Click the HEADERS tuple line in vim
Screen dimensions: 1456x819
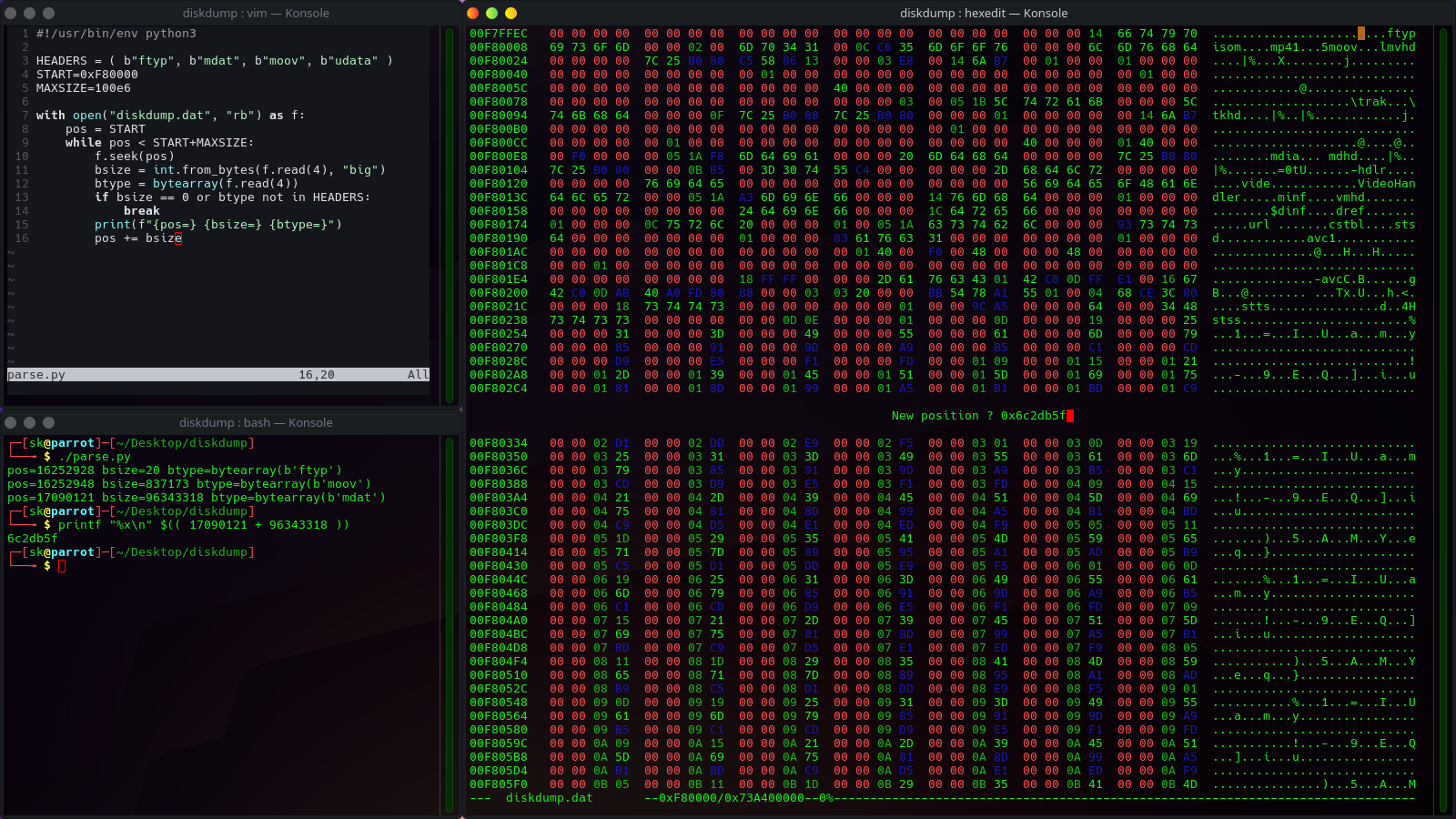pyautogui.click(x=215, y=61)
